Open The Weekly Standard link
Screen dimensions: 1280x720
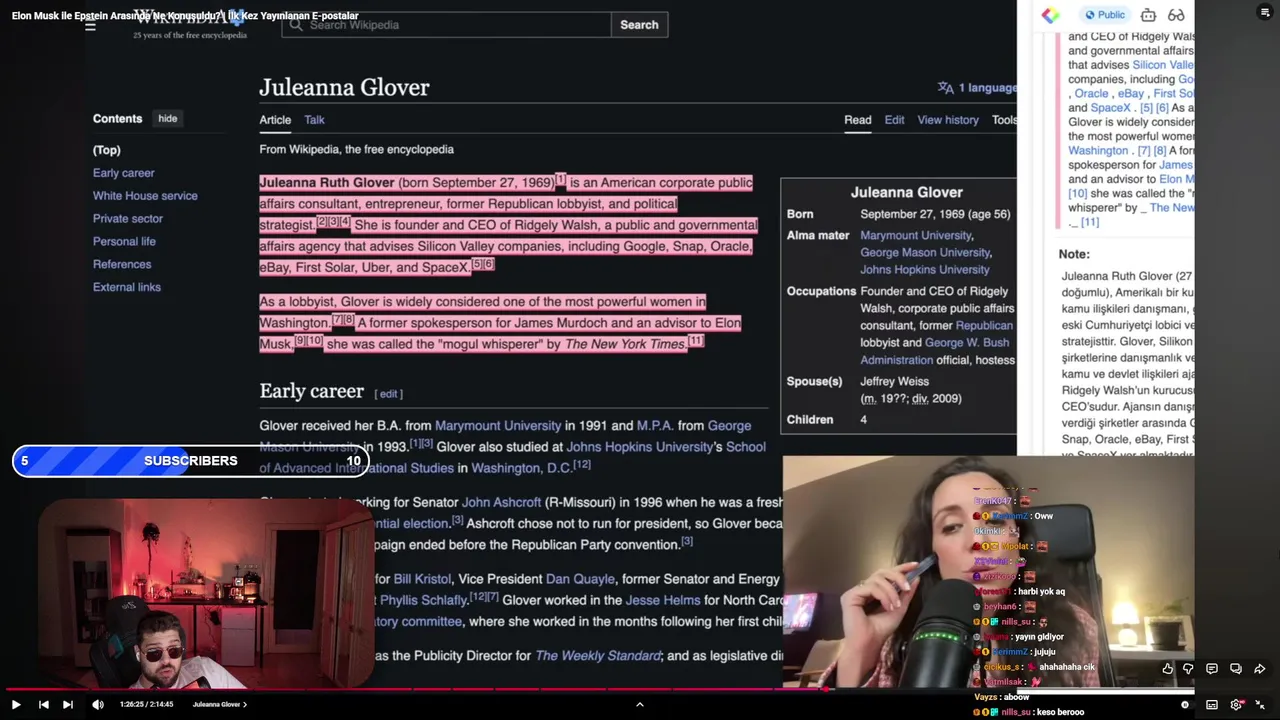tap(598, 656)
